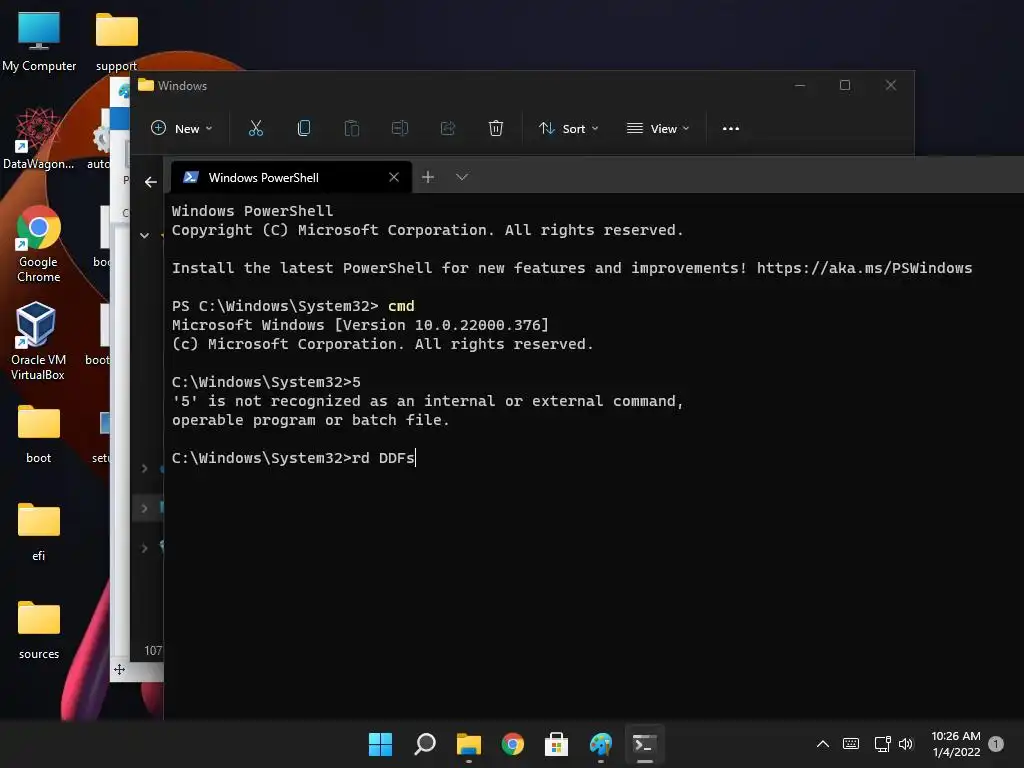Click the https://aka.ms/PSWindows link
1024x768 pixels.
864,268
